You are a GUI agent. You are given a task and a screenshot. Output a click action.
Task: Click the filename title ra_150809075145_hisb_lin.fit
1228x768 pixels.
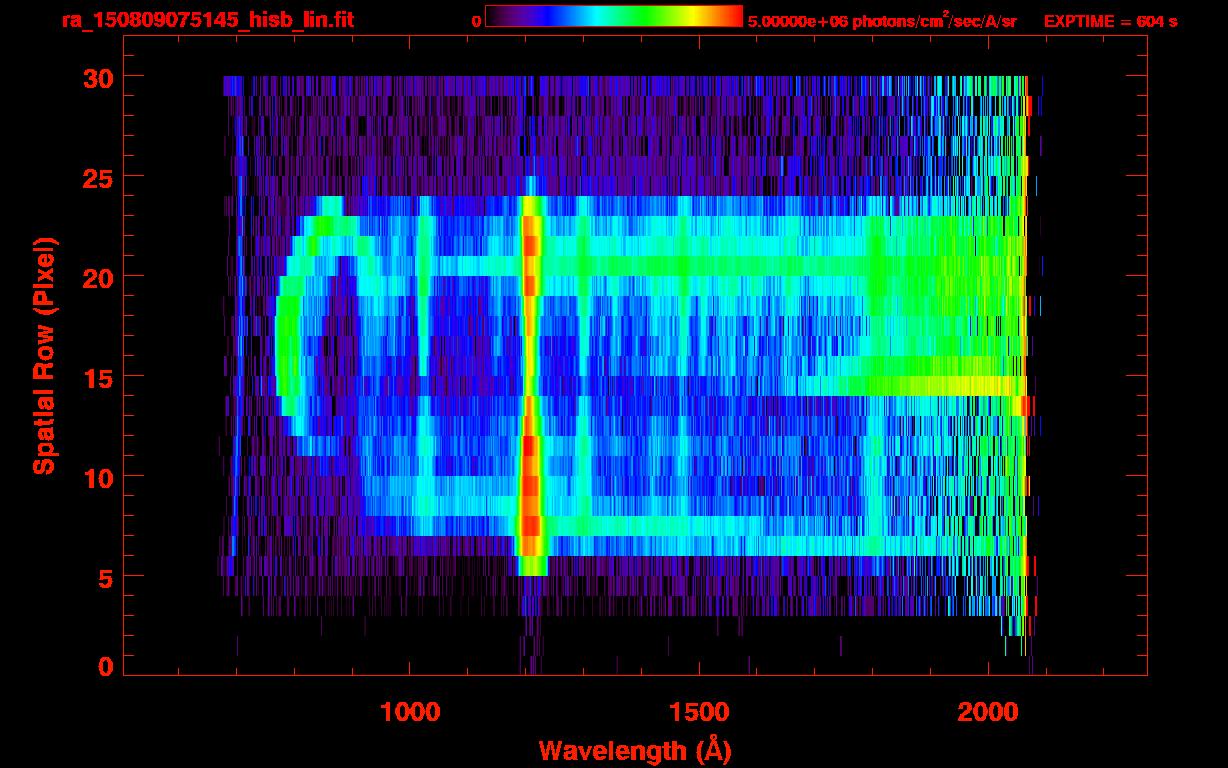coord(207,19)
